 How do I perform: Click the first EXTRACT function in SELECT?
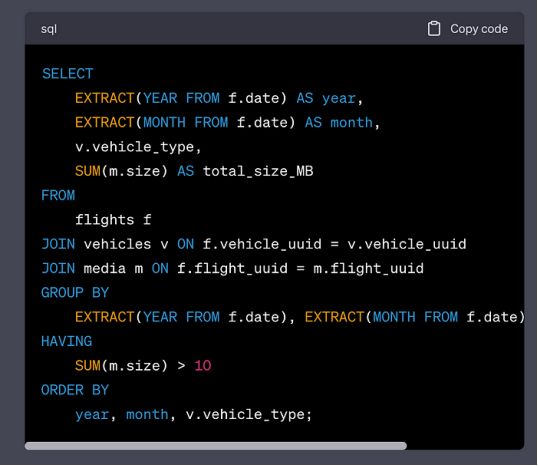click(x=104, y=98)
